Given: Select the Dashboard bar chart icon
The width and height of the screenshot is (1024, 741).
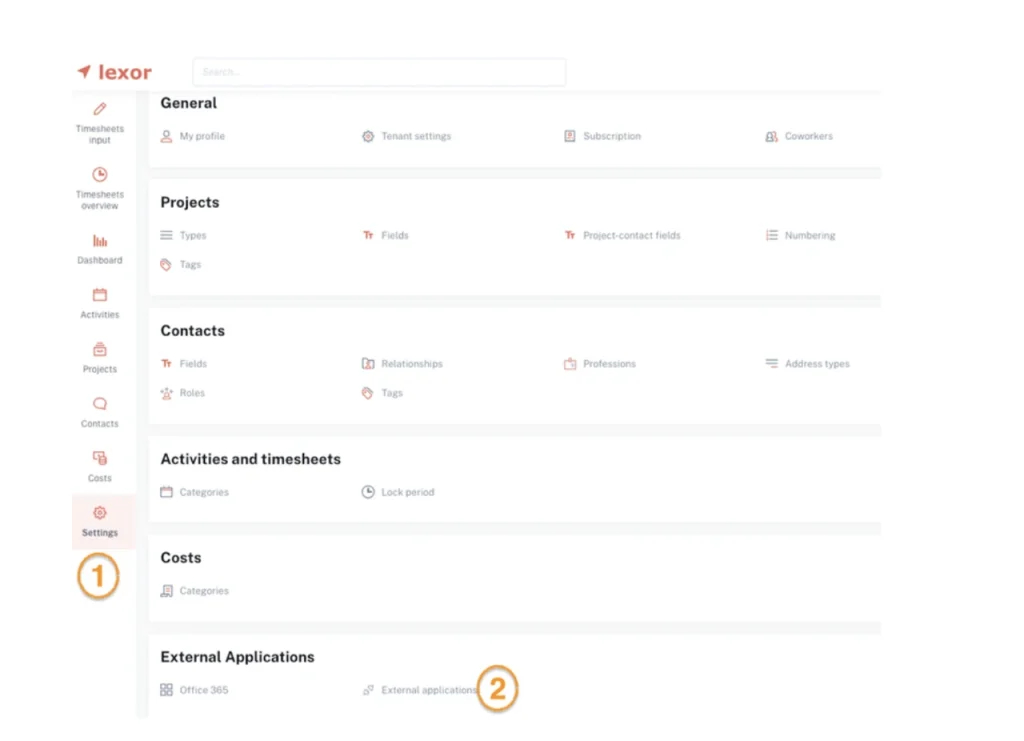Looking at the screenshot, I should (x=99, y=241).
